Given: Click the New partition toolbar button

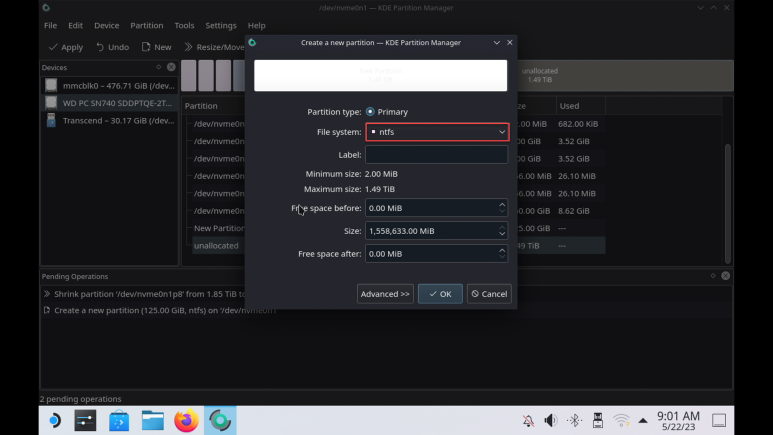Looking at the screenshot, I should (156, 47).
